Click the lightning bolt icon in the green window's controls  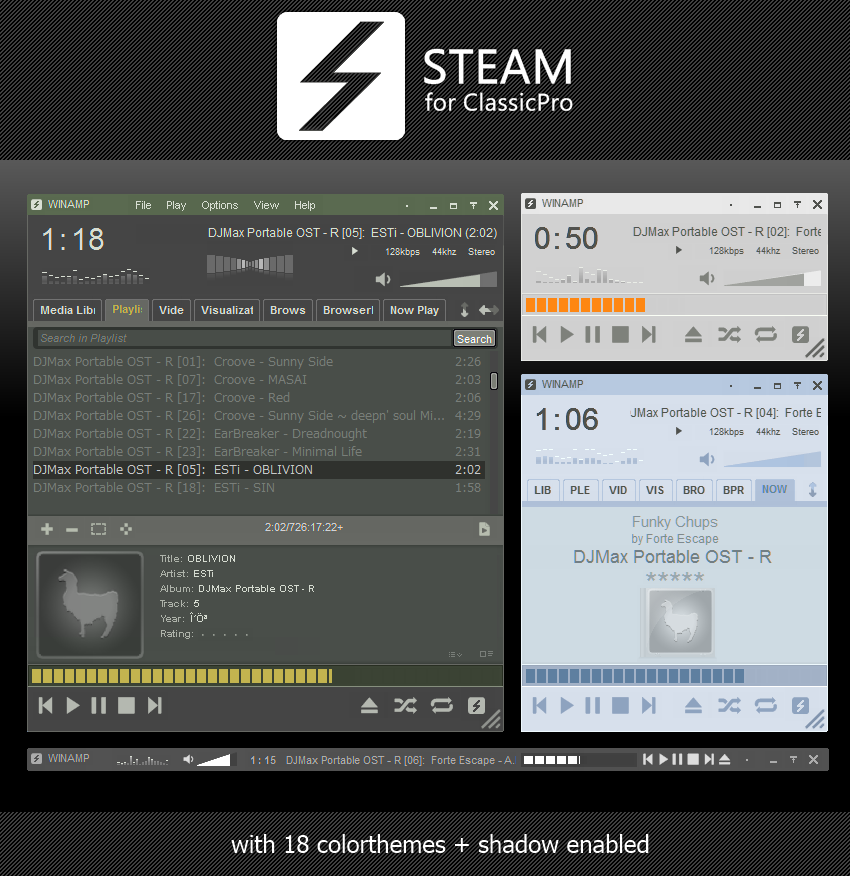476,706
